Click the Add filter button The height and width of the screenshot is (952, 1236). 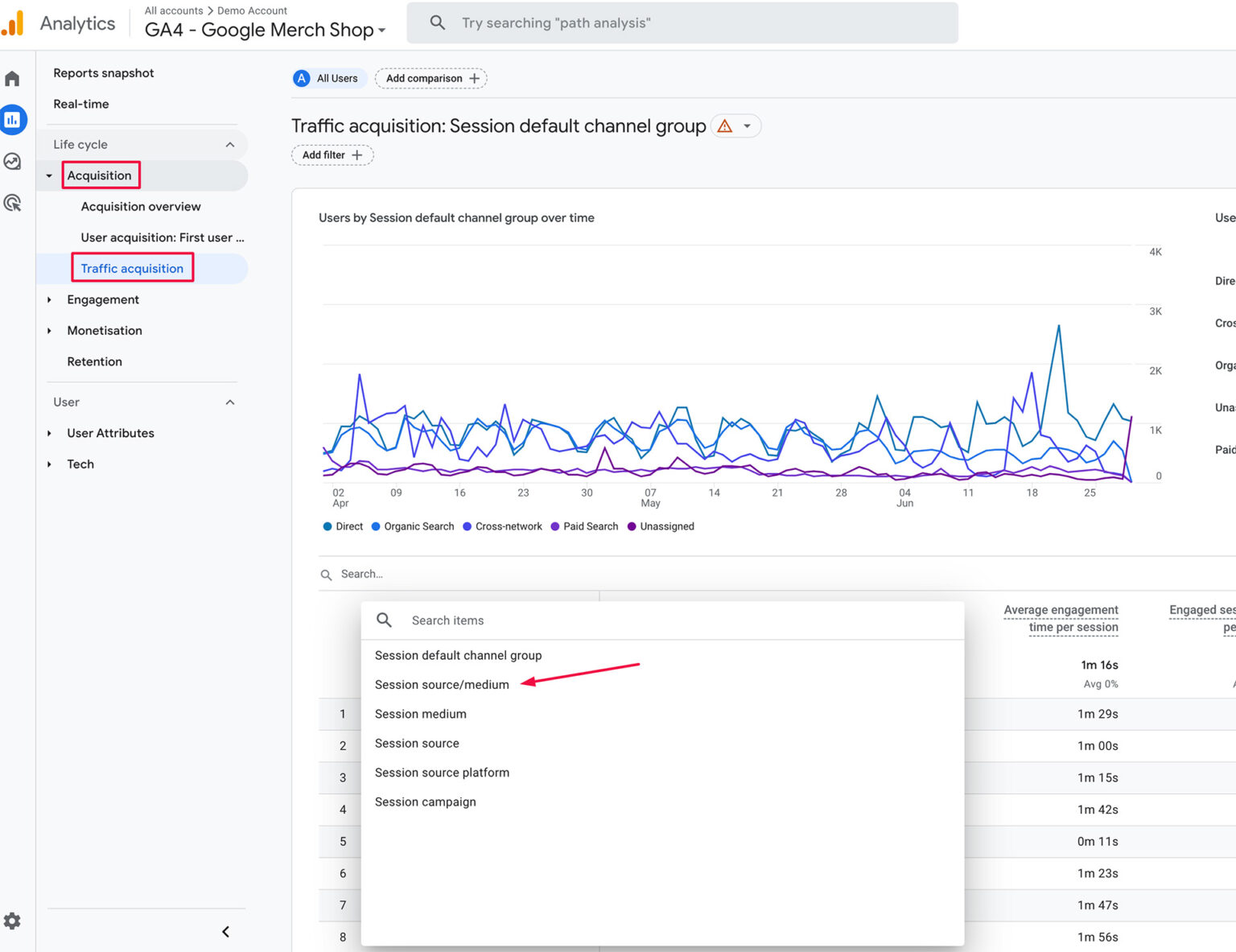[332, 155]
